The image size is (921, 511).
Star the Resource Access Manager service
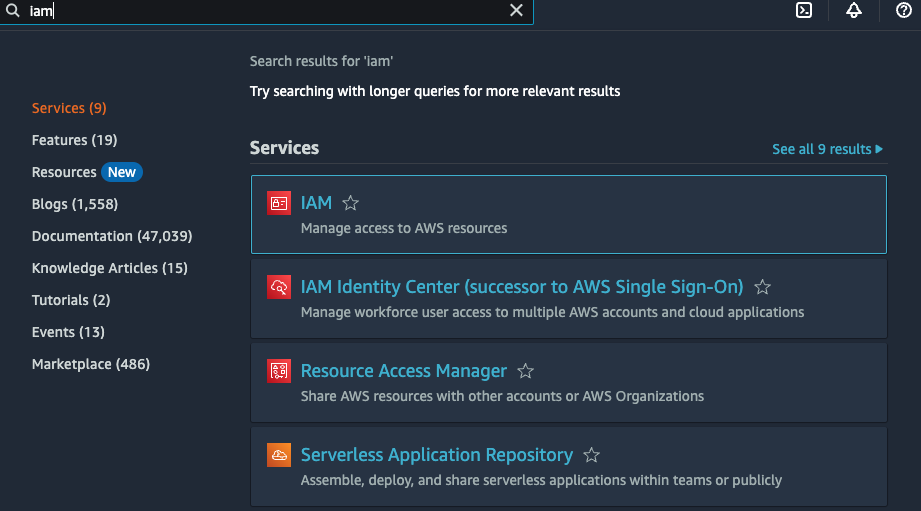[525, 371]
